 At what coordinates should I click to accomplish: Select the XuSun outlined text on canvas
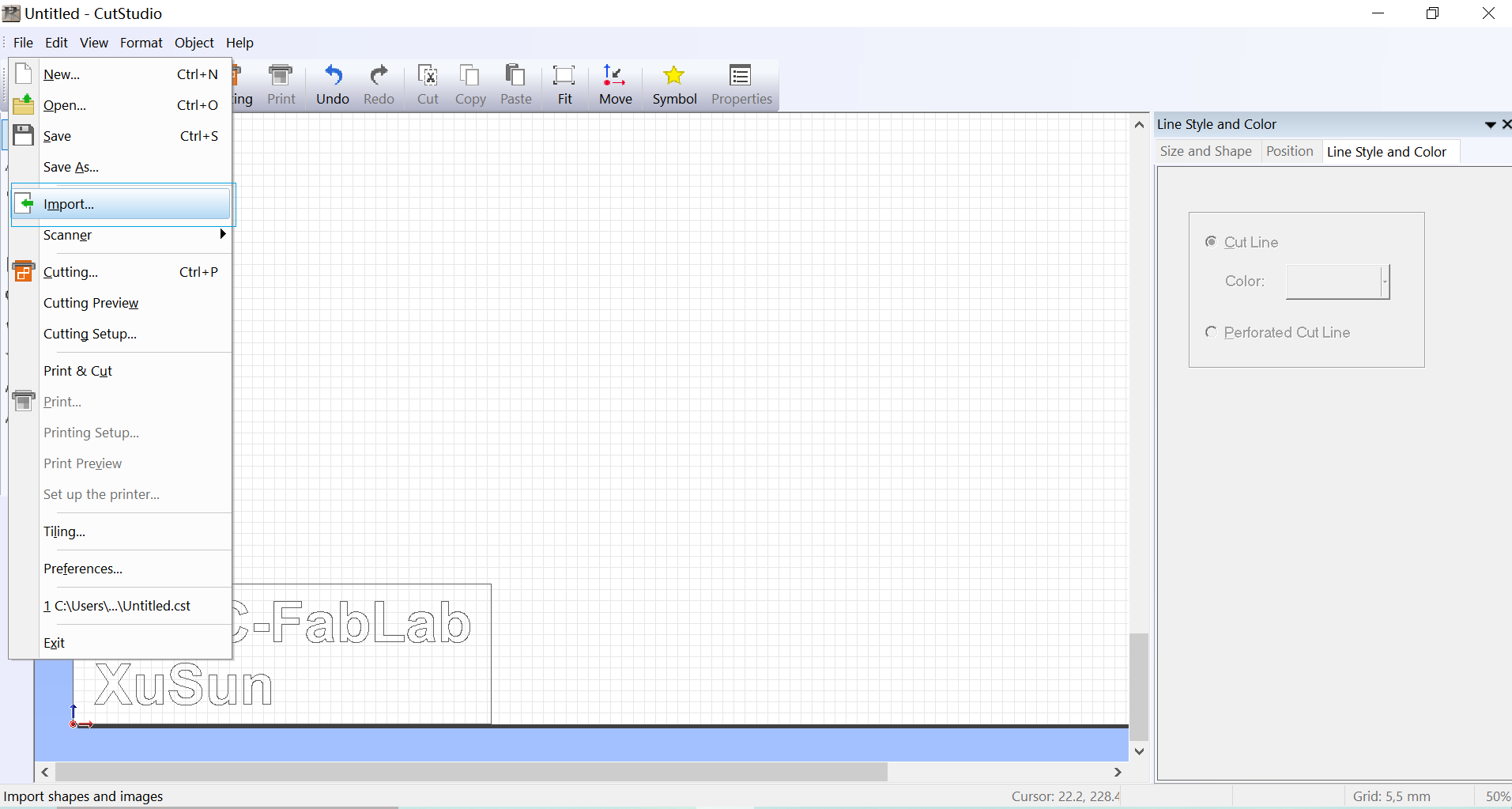click(183, 685)
